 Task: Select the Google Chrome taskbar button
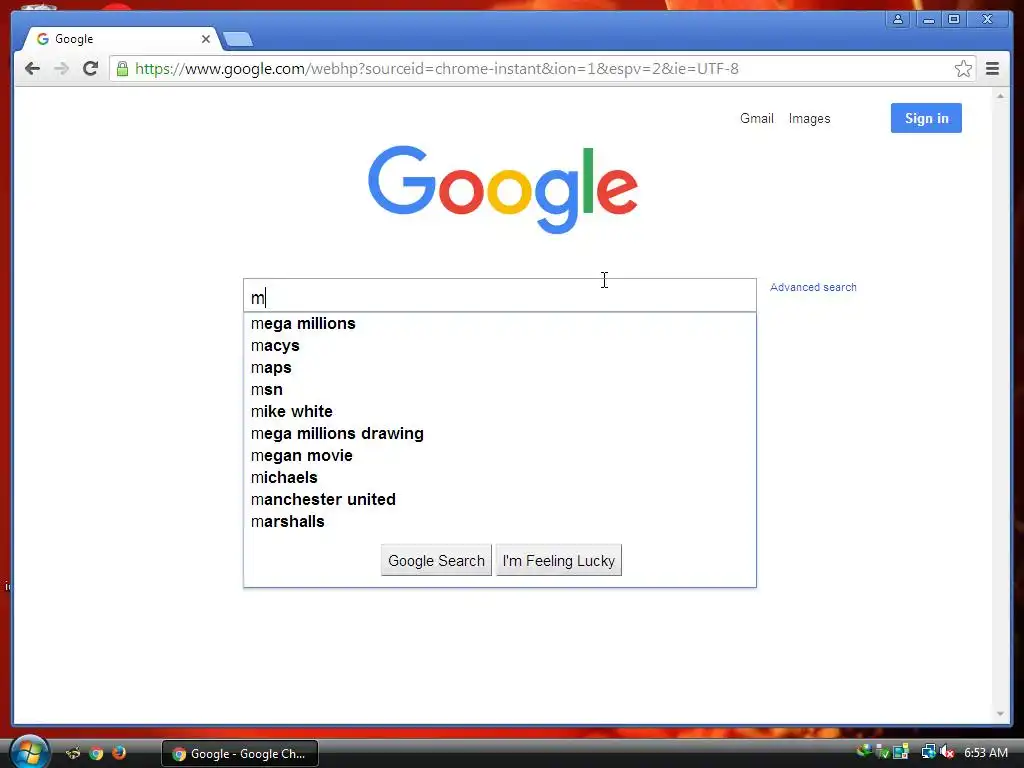click(x=240, y=754)
